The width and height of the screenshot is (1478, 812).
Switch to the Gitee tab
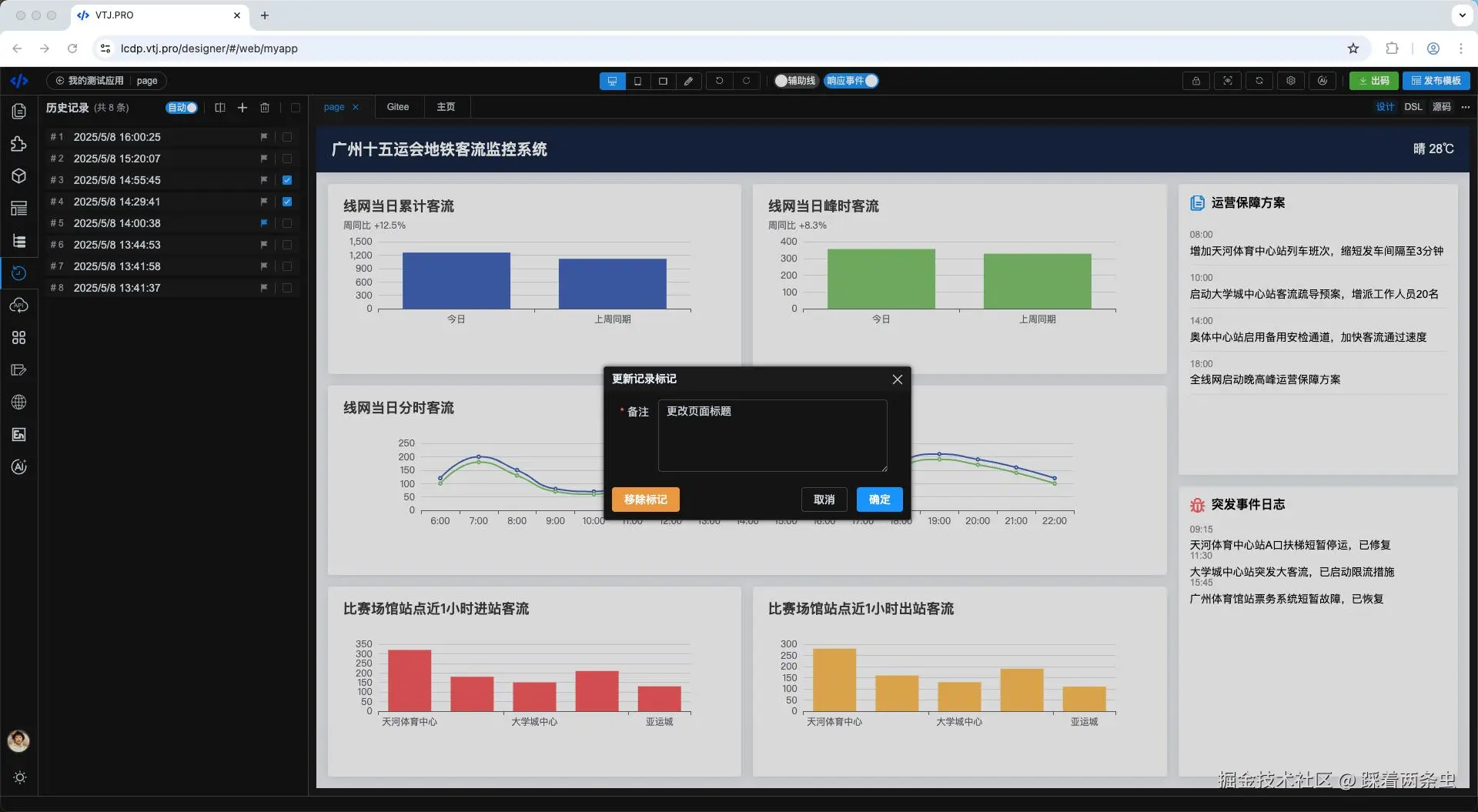(x=398, y=107)
